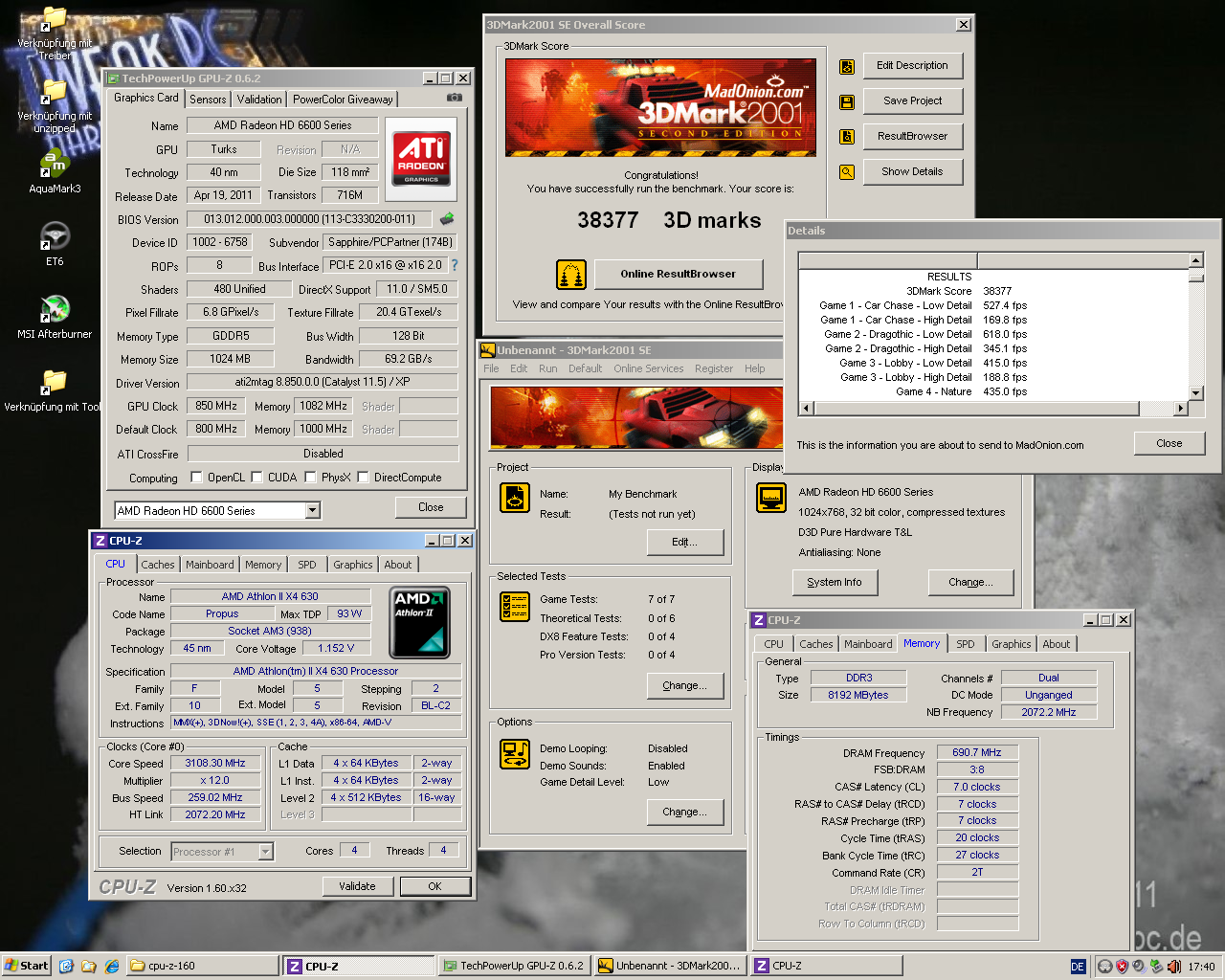Click the Validate button in CPU-Z
The height and width of the screenshot is (980, 1225).
point(357,886)
